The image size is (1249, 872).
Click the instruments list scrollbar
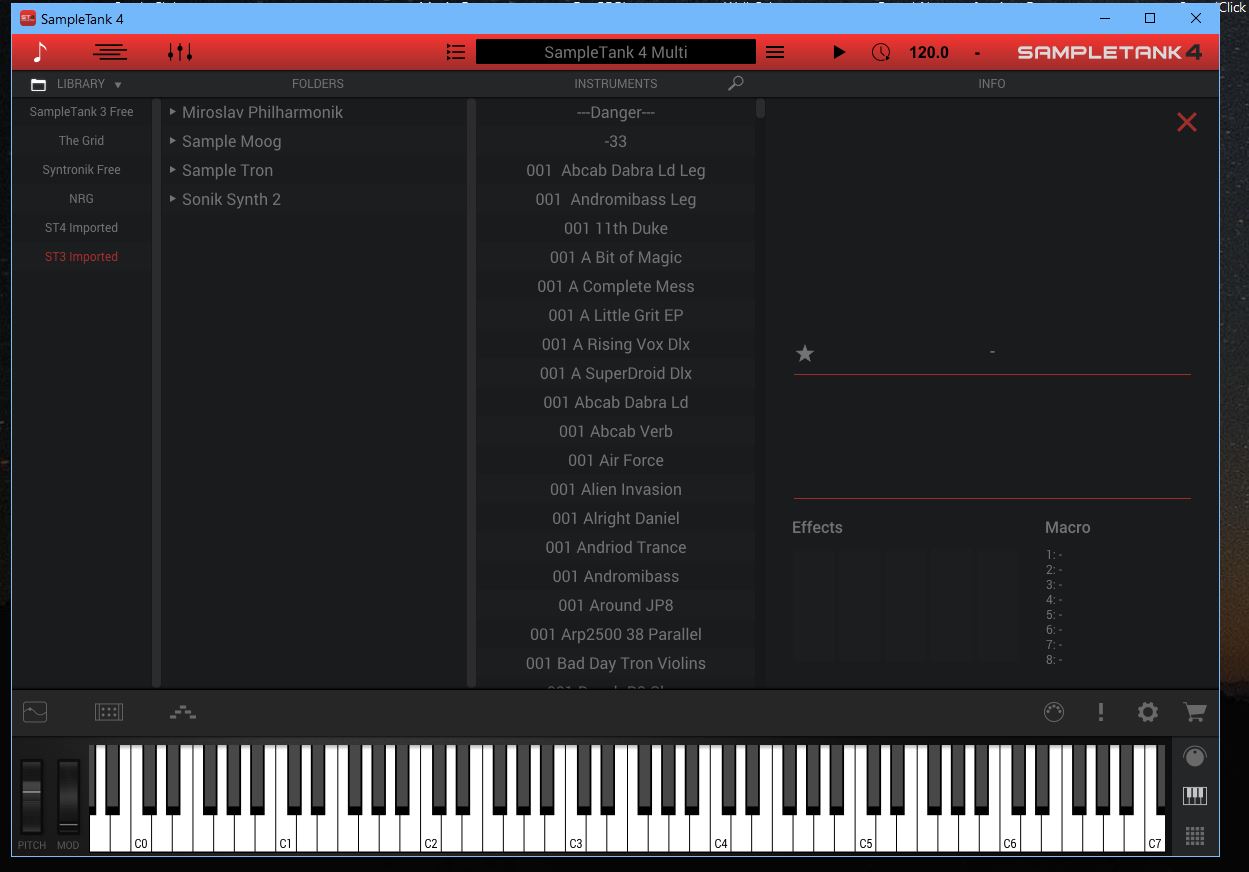(761, 109)
